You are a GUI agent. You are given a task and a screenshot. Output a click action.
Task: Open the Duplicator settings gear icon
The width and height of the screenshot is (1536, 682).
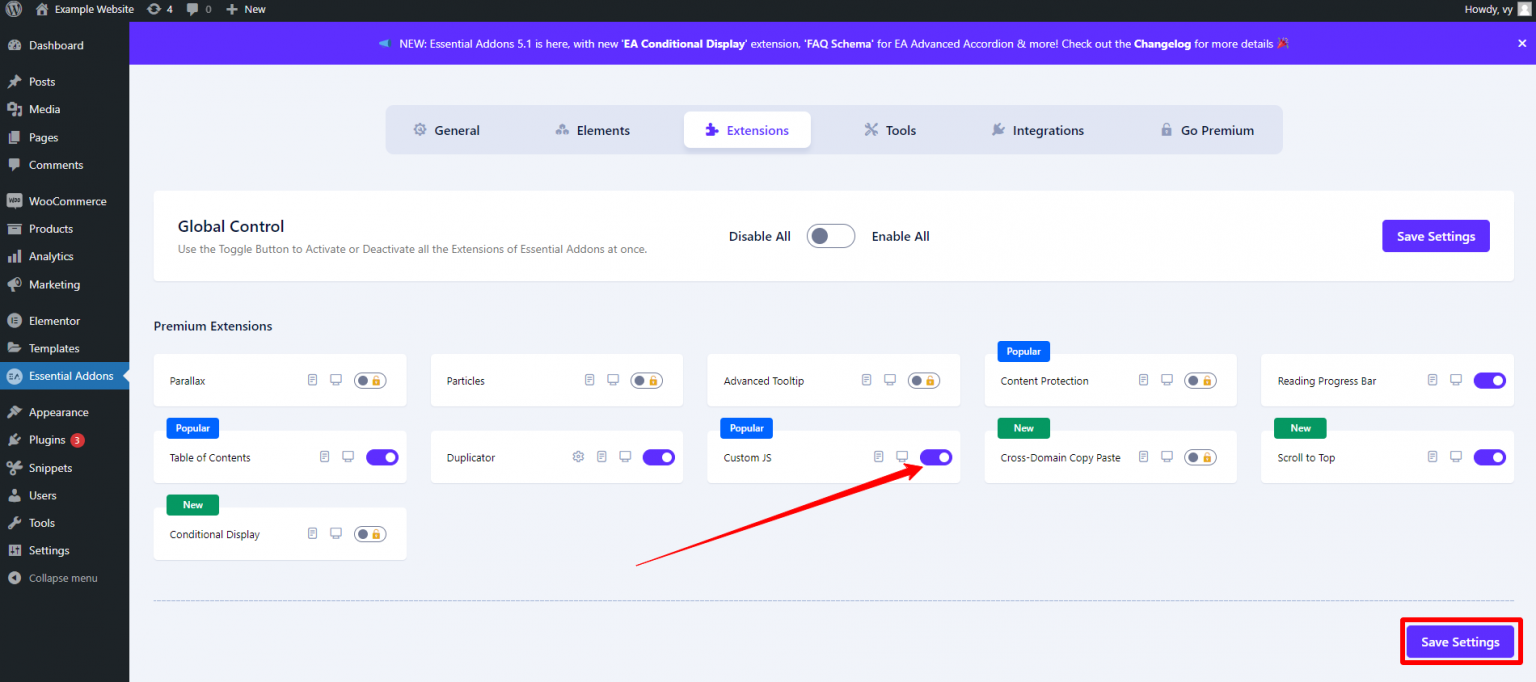coord(578,456)
